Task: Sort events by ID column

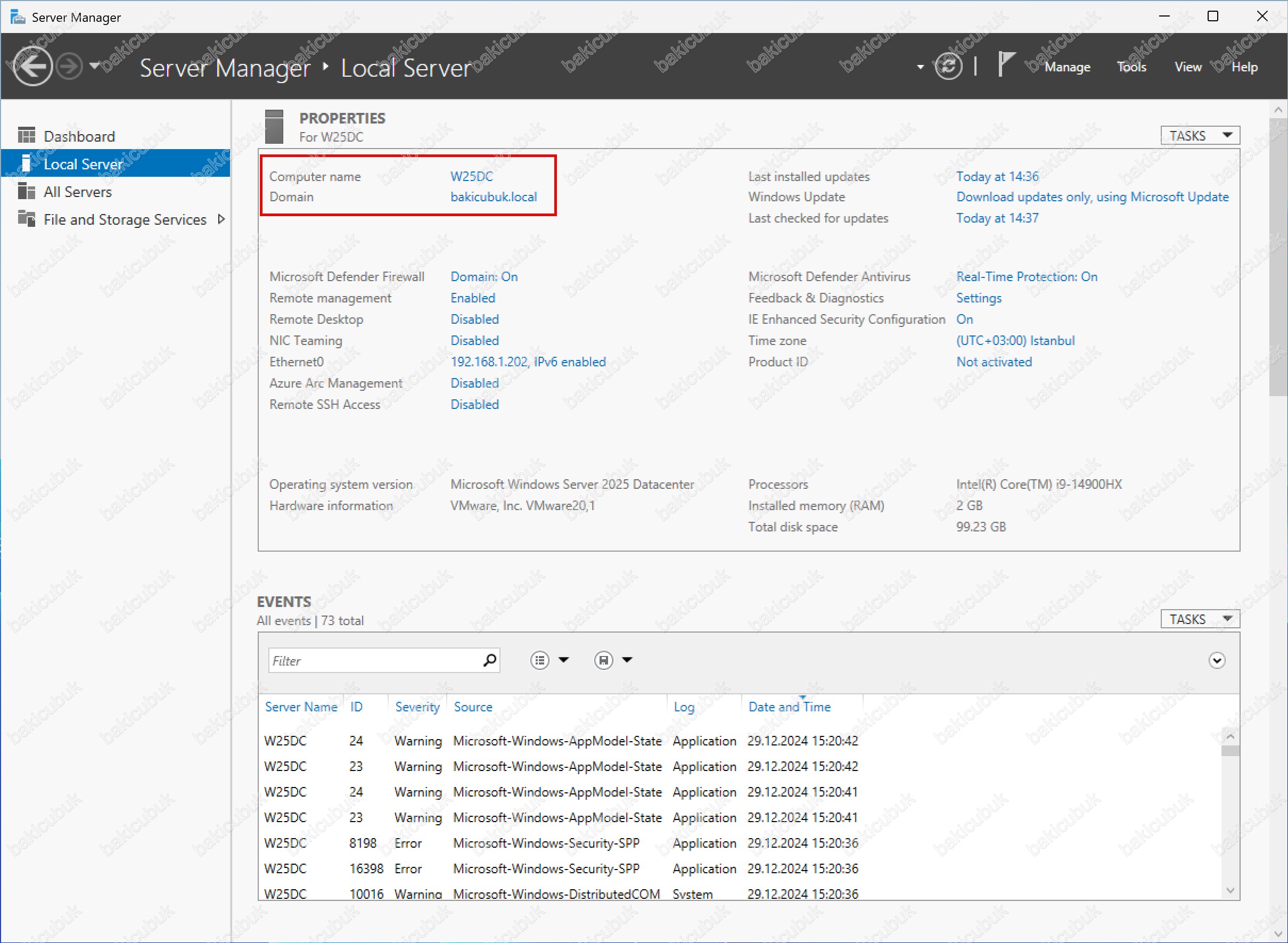Action: (356, 707)
